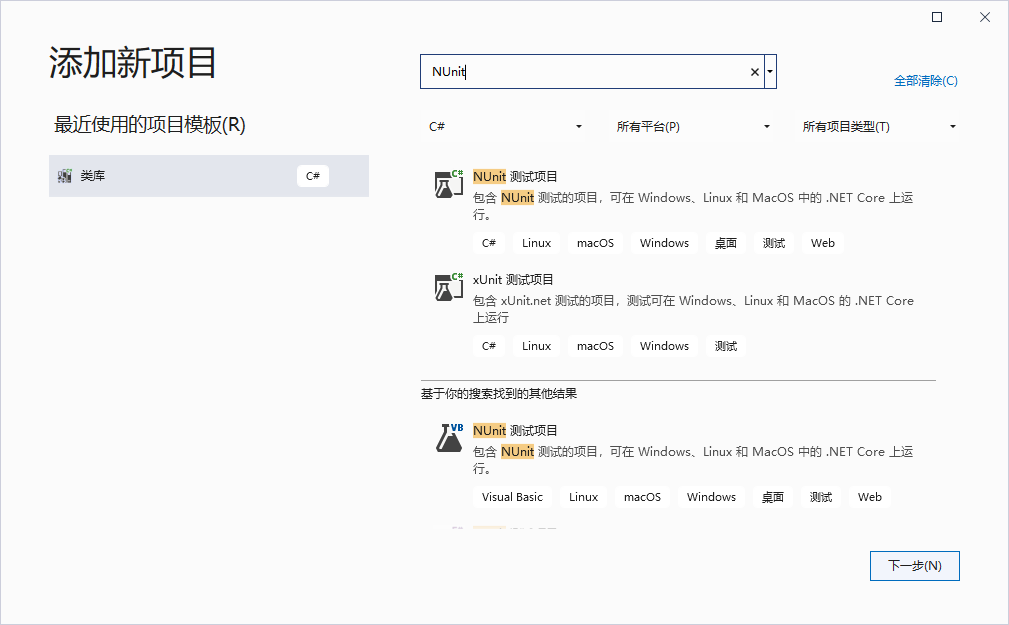Image resolution: width=1009 pixels, height=625 pixels.
Task: Click the Linux tag under xUnit template
Action: [x=536, y=346]
